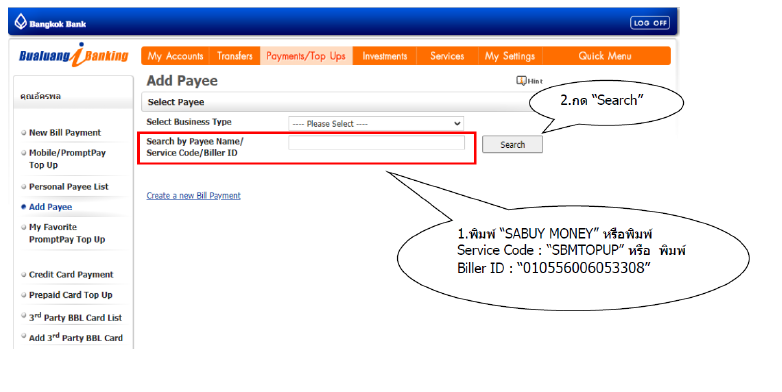782x392 pixels.
Task: Open the Quick Menu
Action: (x=605, y=56)
